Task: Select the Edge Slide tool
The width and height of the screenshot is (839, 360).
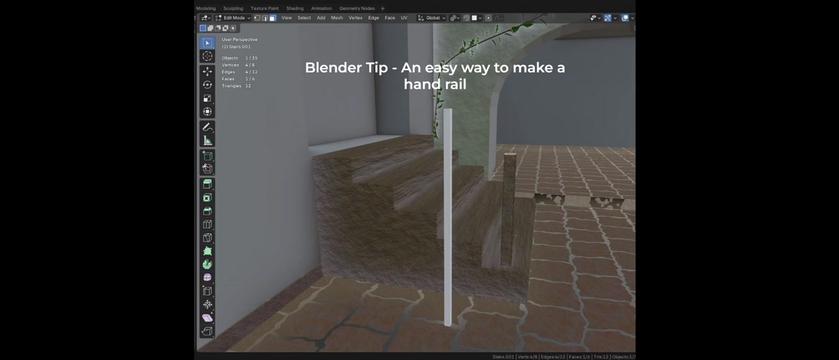Action: point(208,291)
